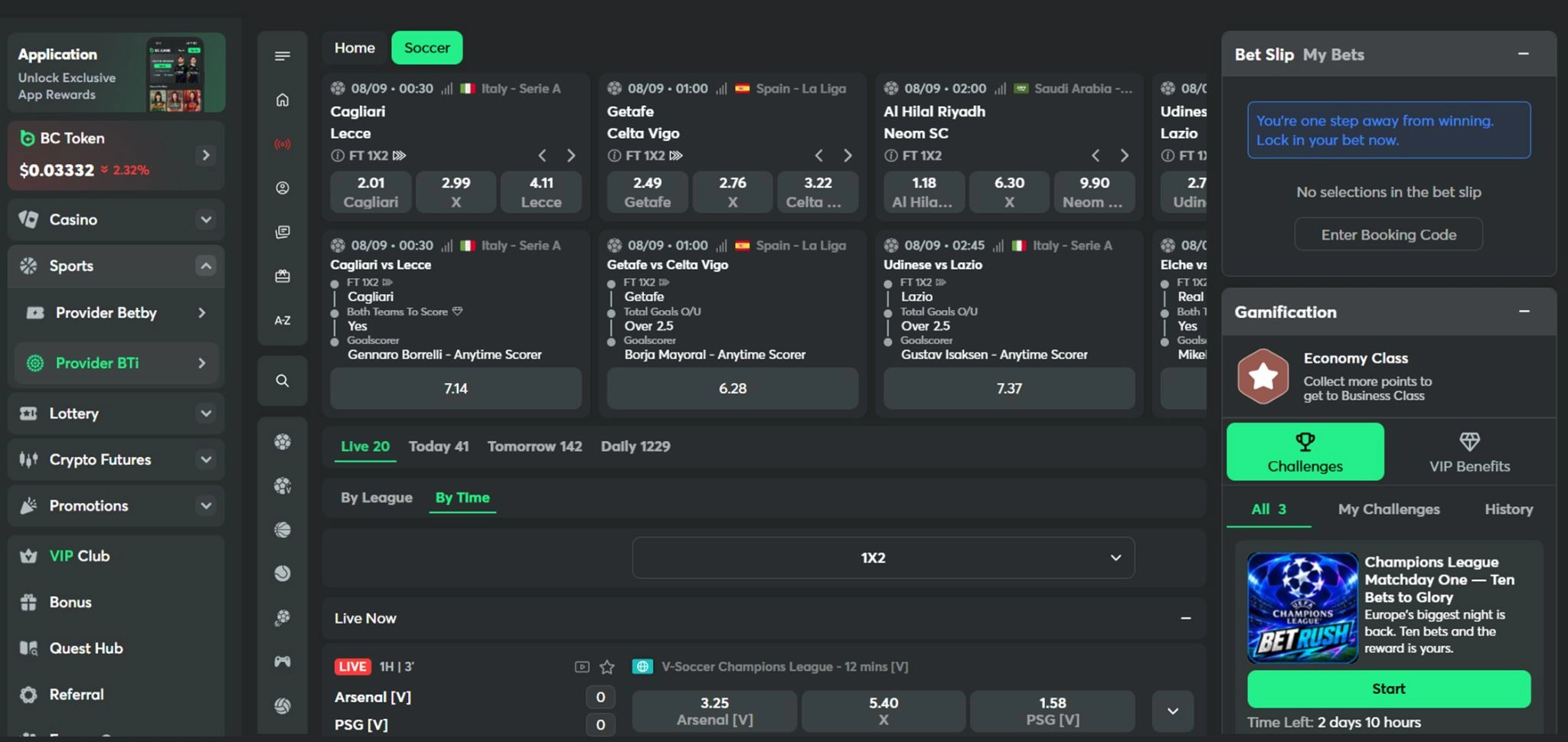The width and height of the screenshot is (1568, 742).
Task: Click the Economy Class star badge
Action: tap(1263, 376)
